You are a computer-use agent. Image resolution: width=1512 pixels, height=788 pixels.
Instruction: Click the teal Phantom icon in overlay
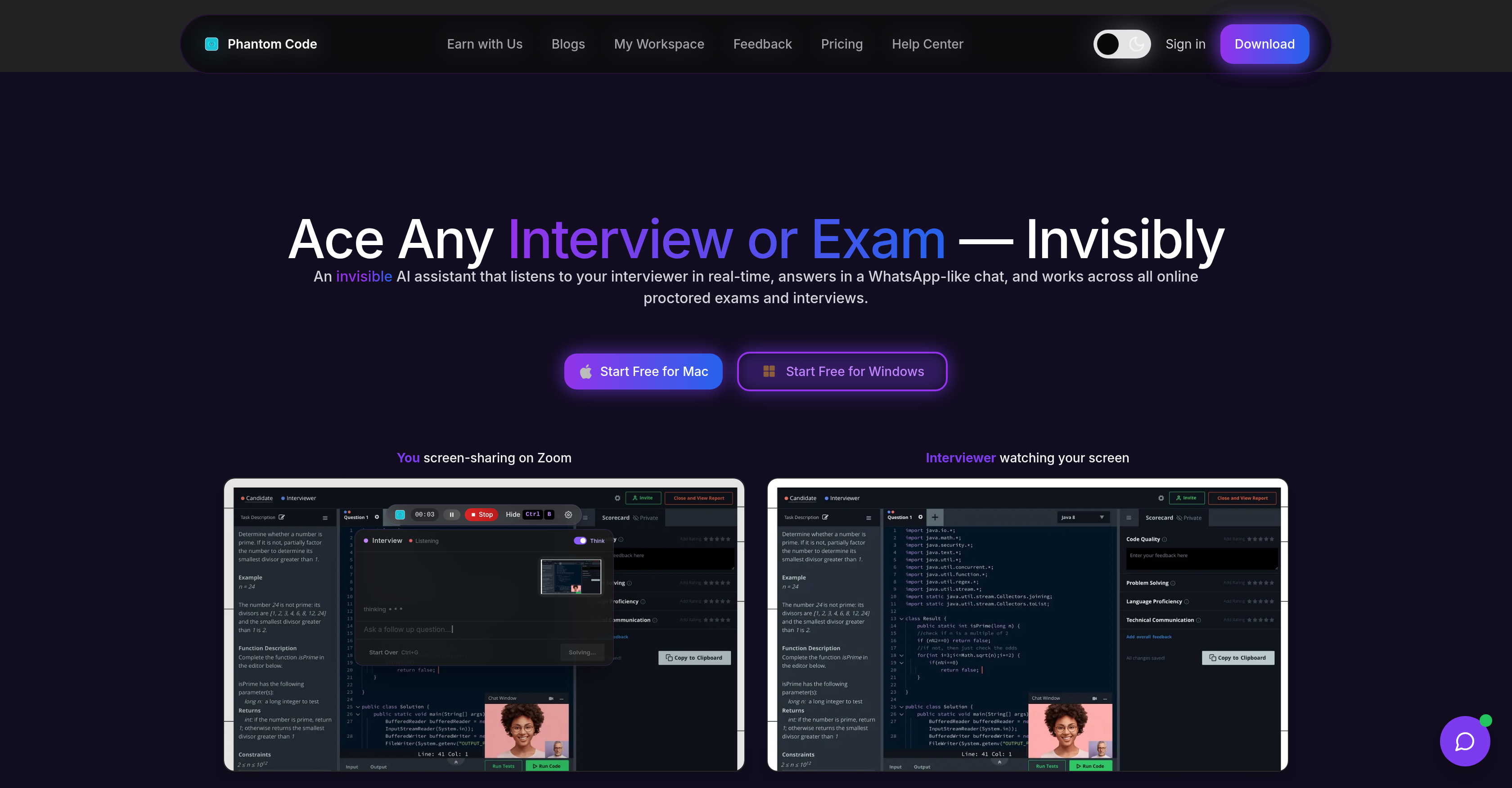400,515
